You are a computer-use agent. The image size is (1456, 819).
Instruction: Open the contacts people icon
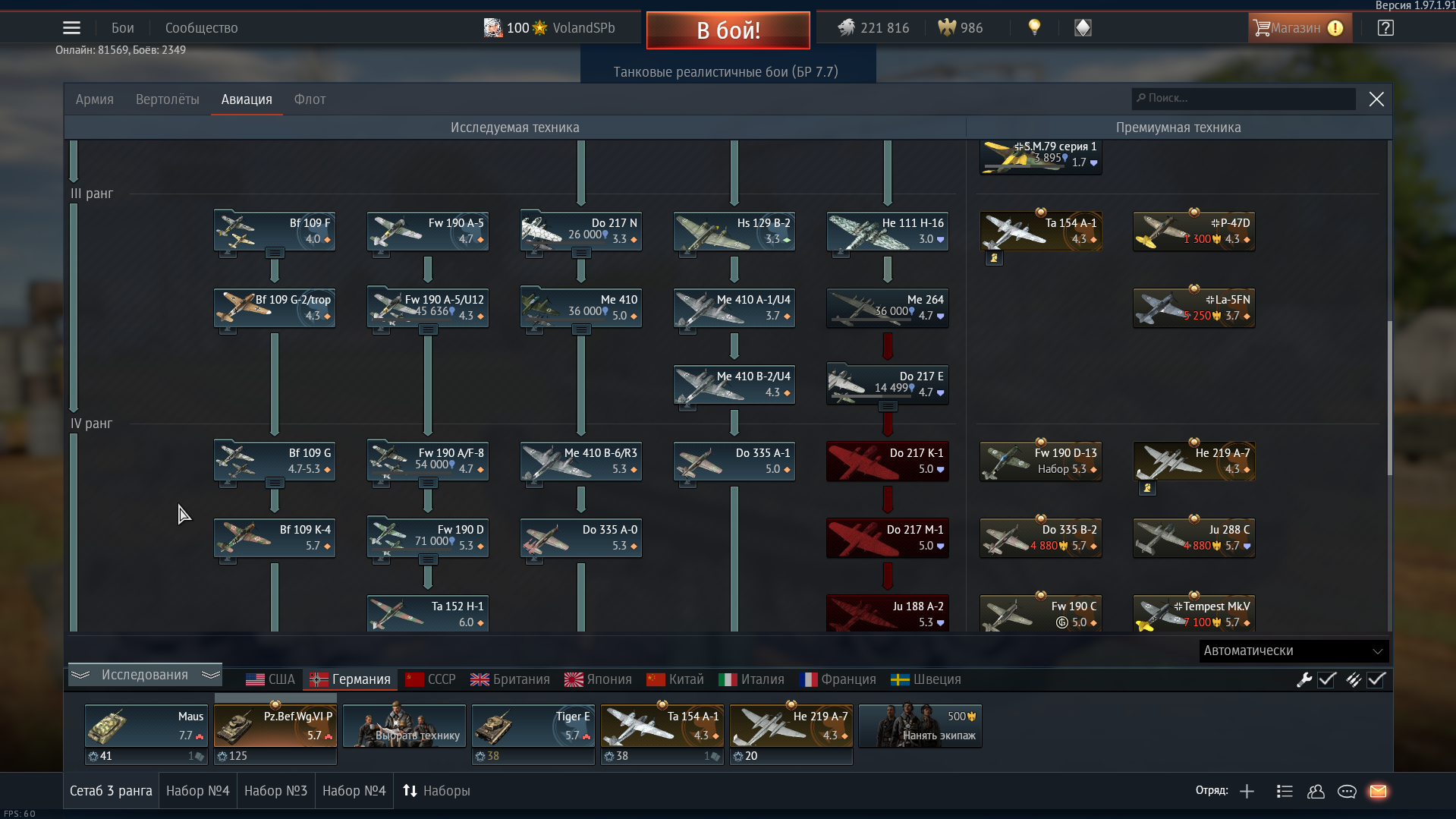click(1316, 792)
